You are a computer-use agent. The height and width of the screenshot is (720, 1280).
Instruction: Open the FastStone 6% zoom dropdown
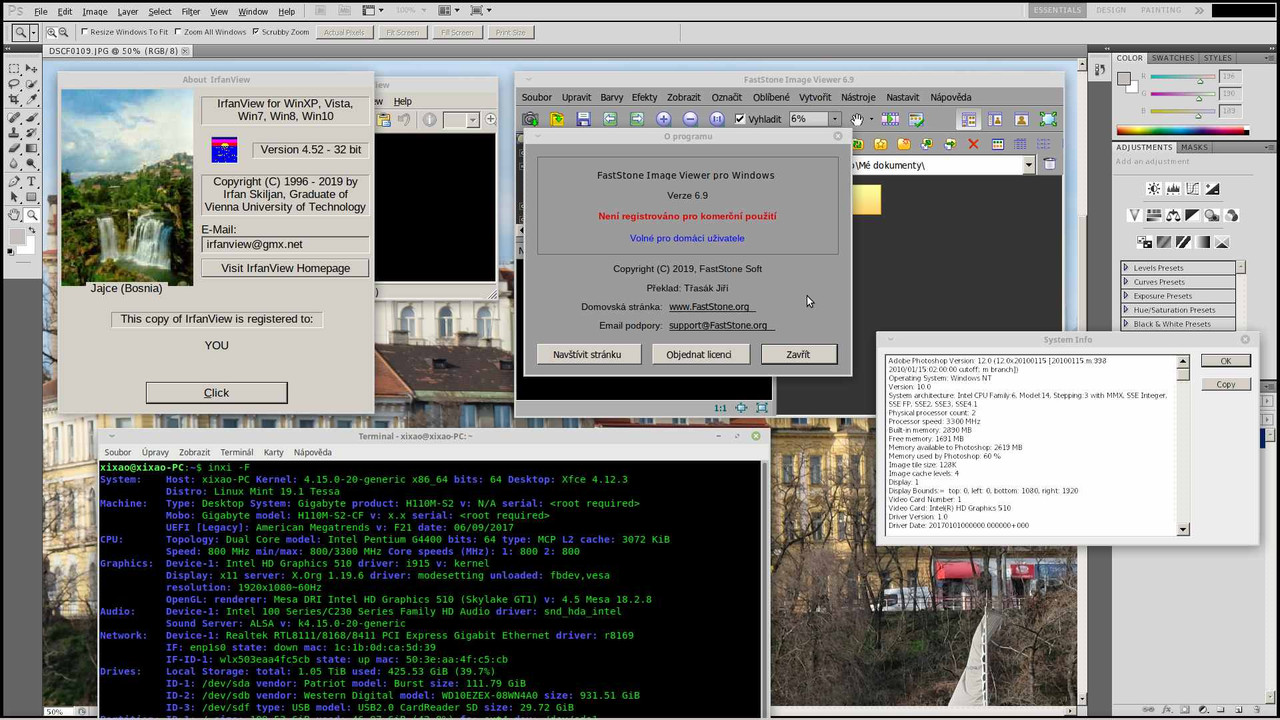click(x=835, y=119)
